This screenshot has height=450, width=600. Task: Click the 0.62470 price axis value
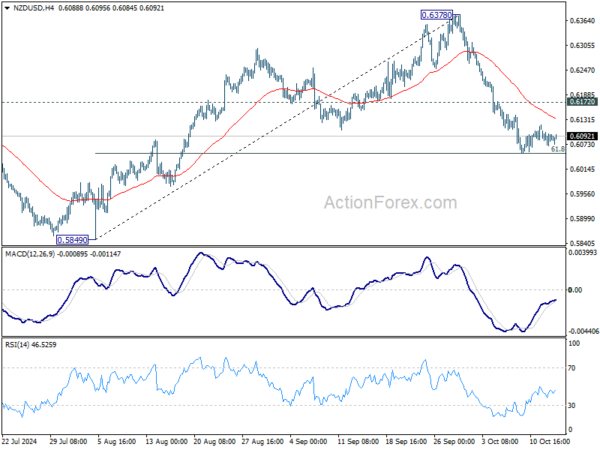coord(583,70)
